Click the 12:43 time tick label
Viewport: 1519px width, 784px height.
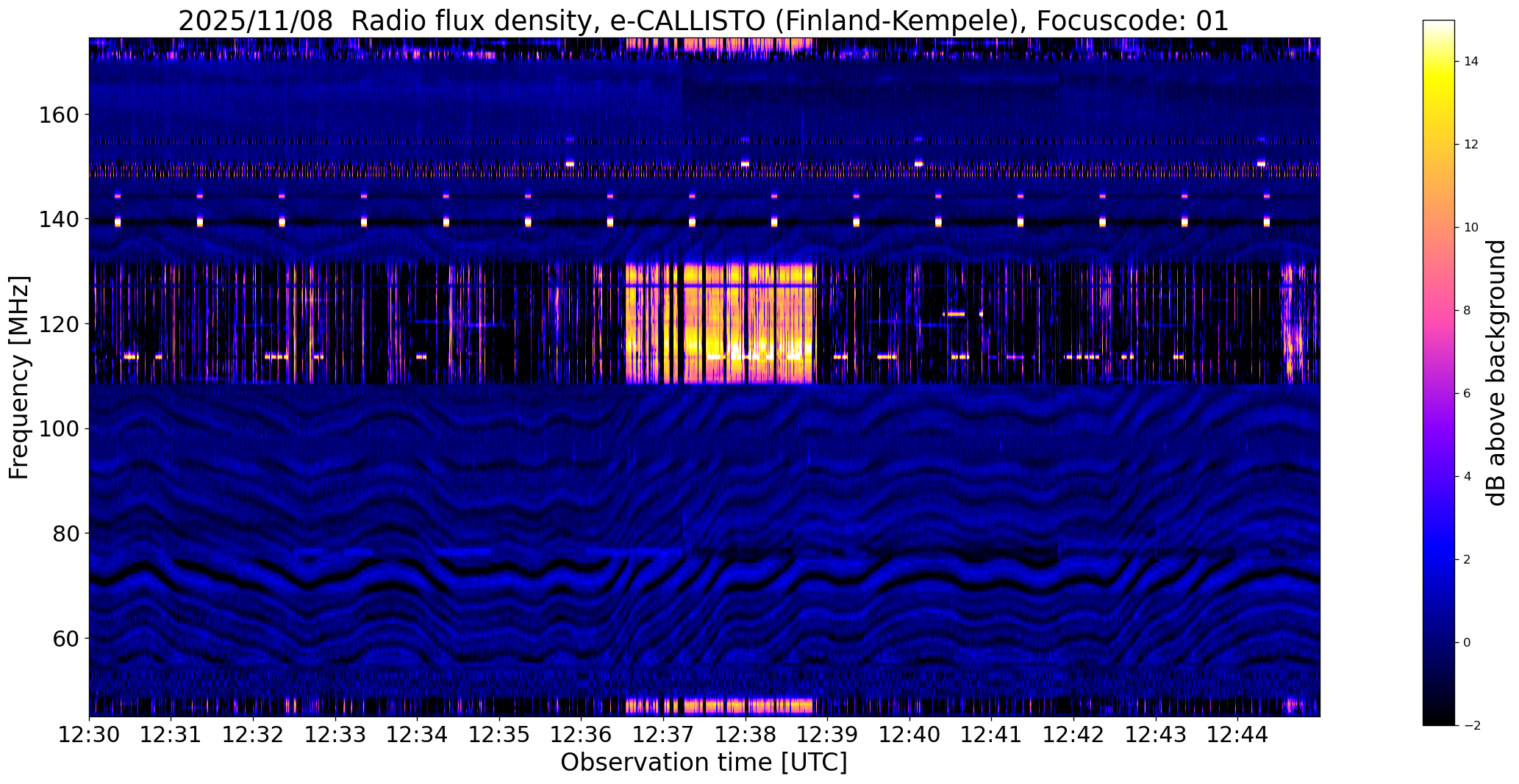tap(1156, 734)
